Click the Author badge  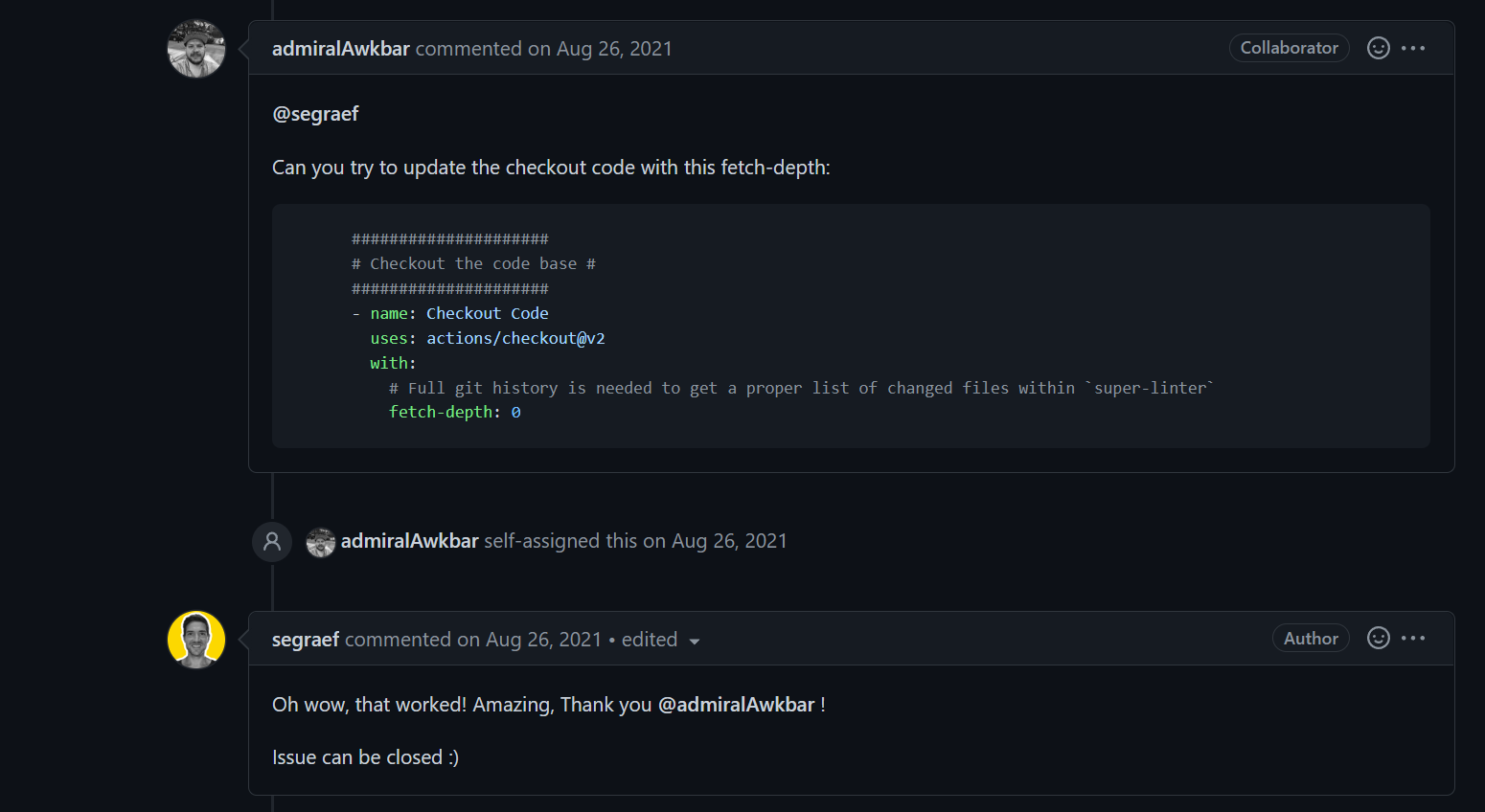tap(1311, 638)
